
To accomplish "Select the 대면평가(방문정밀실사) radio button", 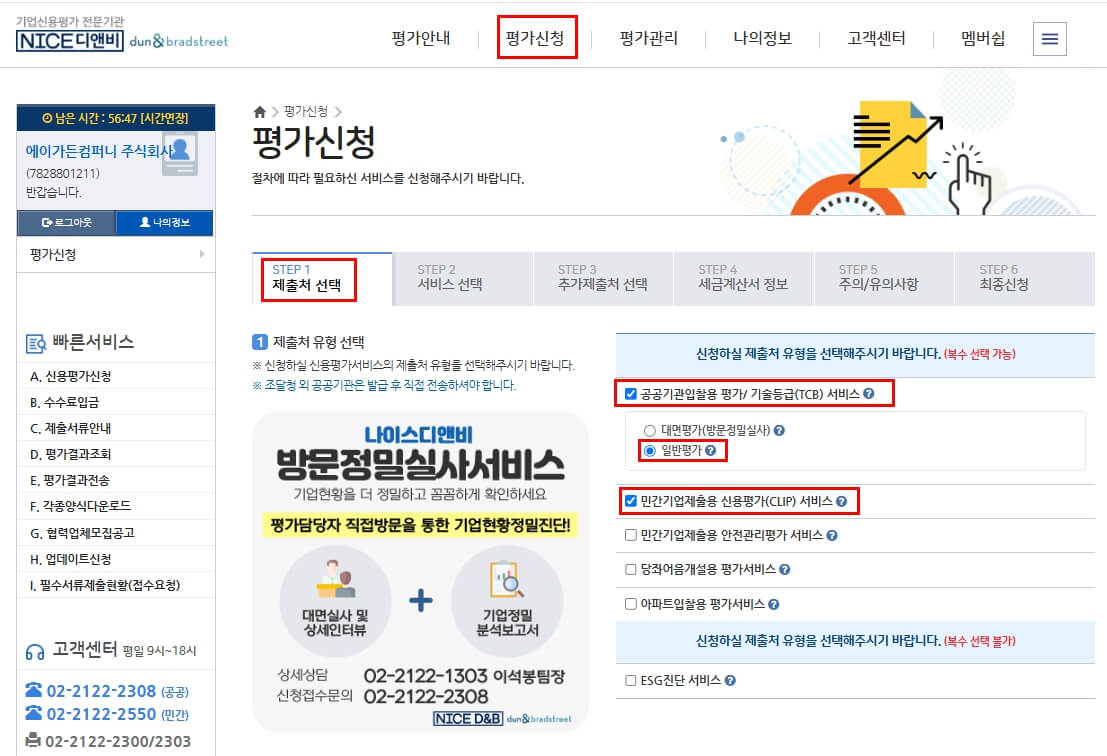I will tap(648, 428).
